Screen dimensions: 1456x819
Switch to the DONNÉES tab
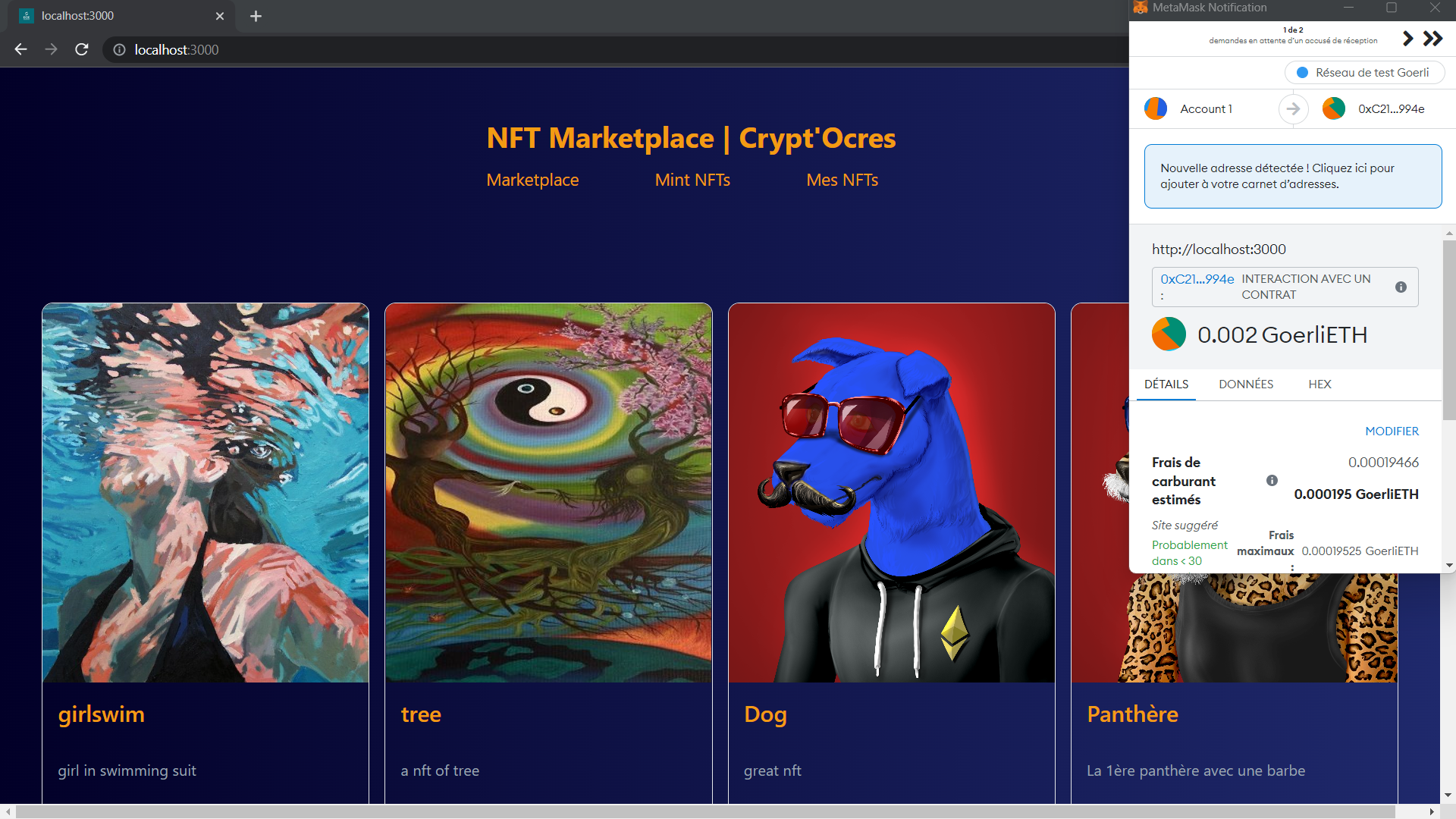click(x=1246, y=384)
